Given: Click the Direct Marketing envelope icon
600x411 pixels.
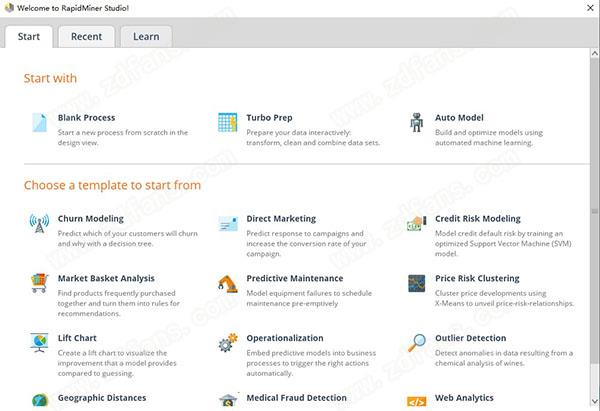Looking at the screenshot, I should click(x=228, y=223).
